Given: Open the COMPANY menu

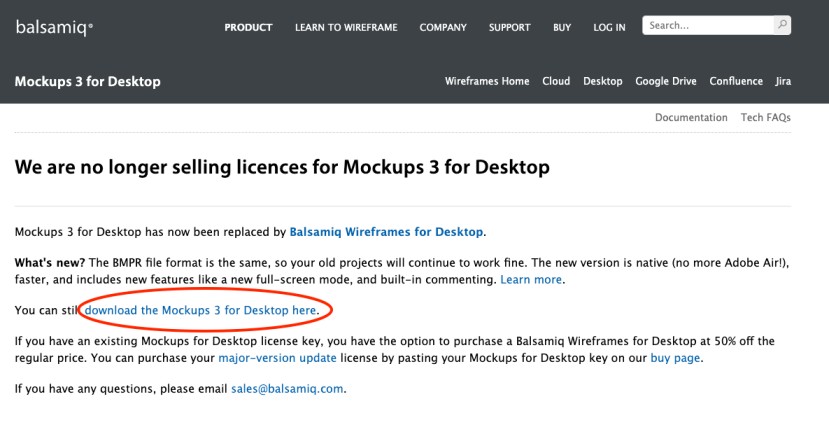Looking at the screenshot, I should (443, 28).
